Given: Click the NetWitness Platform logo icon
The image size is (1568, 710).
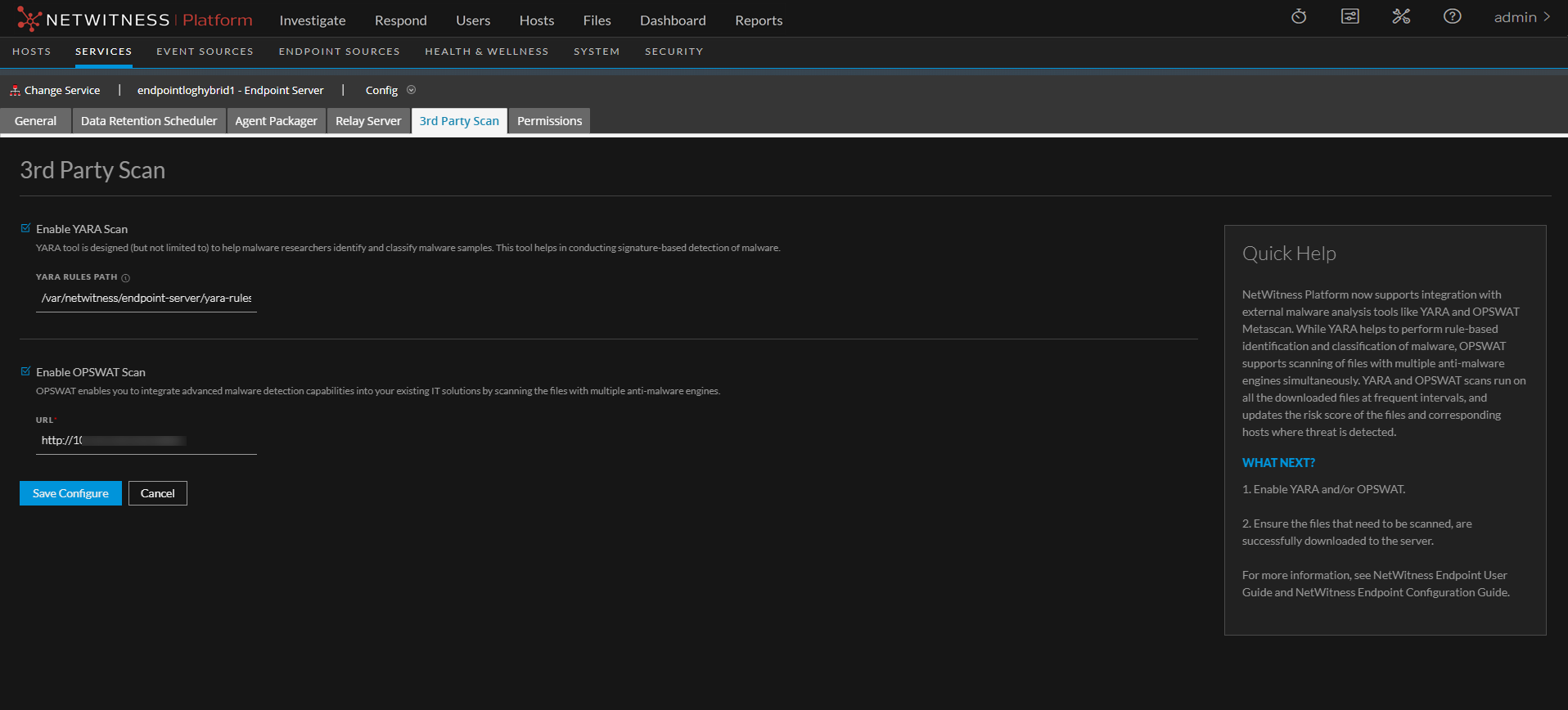Looking at the screenshot, I should (29, 19).
